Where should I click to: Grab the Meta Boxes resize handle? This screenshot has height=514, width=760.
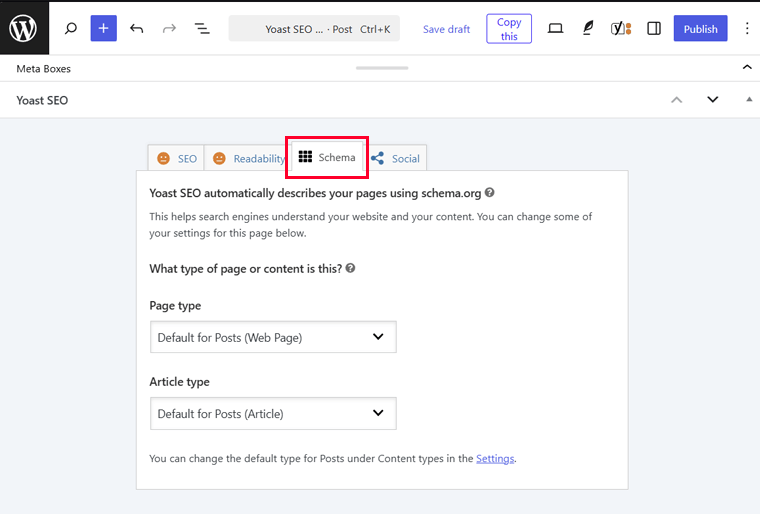click(382, 68)
